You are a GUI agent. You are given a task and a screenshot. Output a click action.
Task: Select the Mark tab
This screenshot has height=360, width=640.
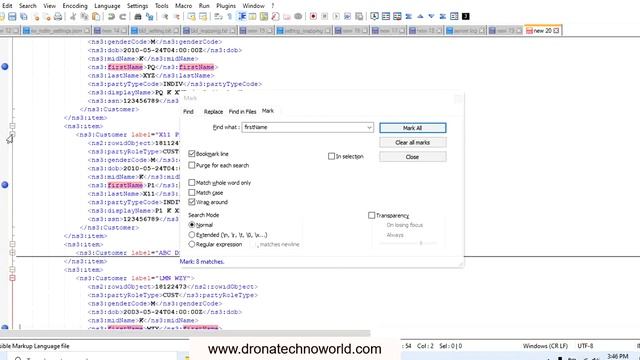point(268,111)
